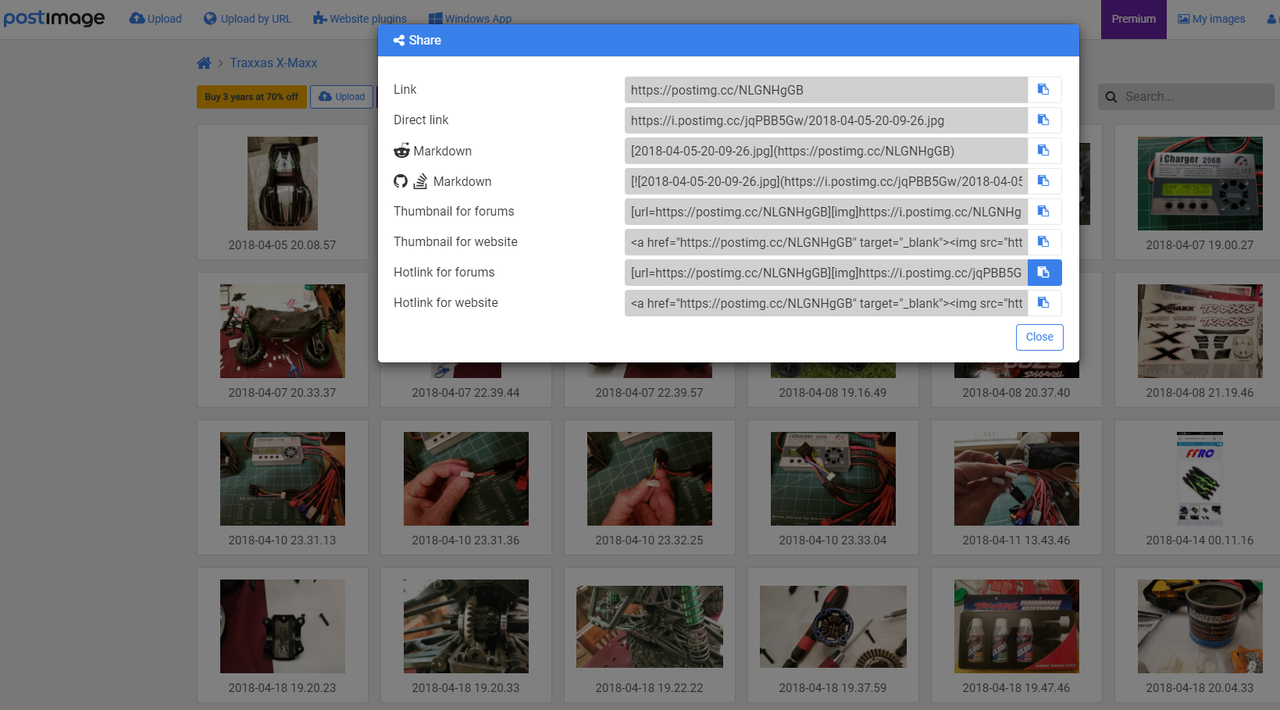Image resolution: width=1280 pixels, height=710 pixels.
Task: Click the gallery Upload button
Action: click(x=342, y=97)
